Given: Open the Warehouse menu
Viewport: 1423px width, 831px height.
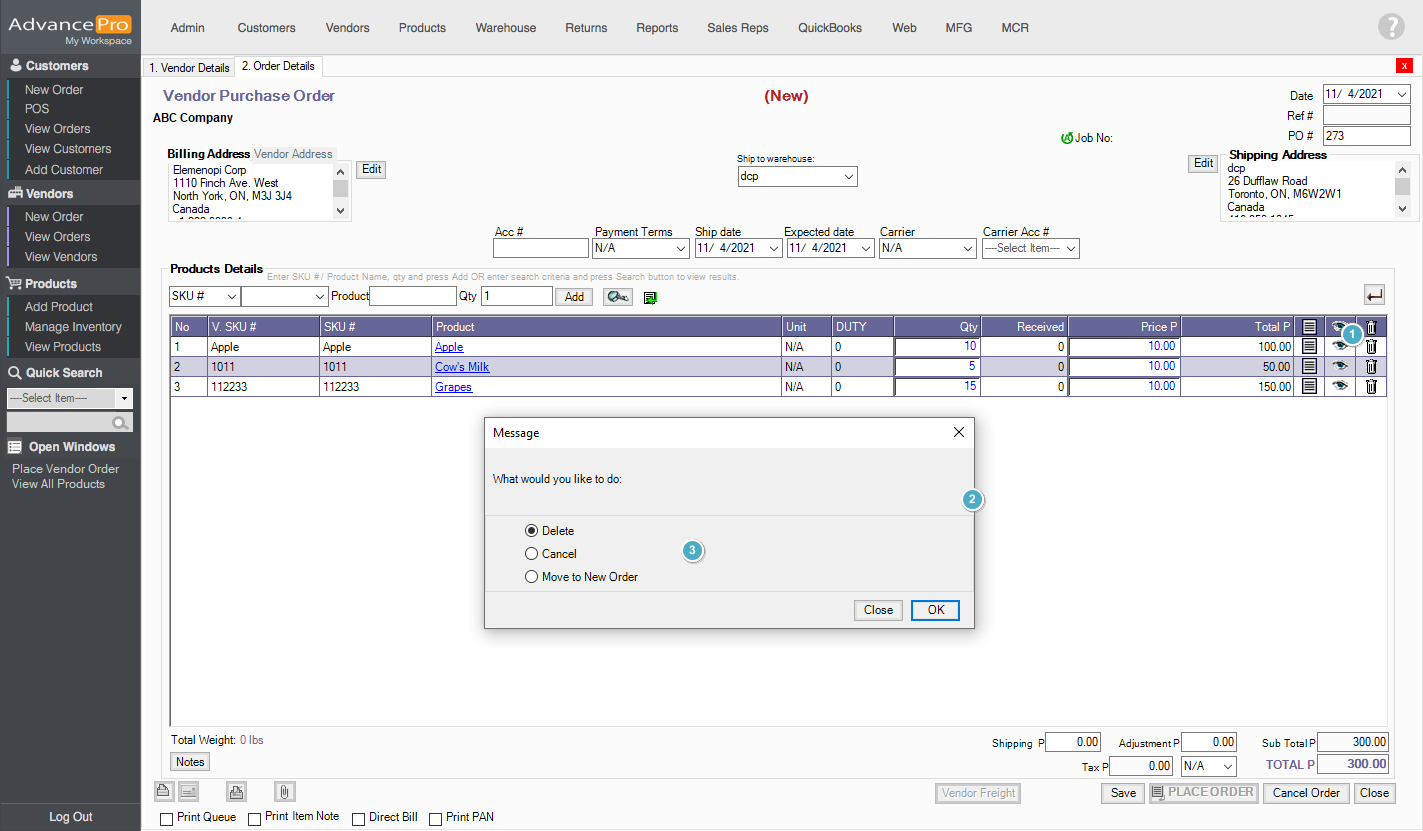Looking at the screenshot, I should pos(505,28).
